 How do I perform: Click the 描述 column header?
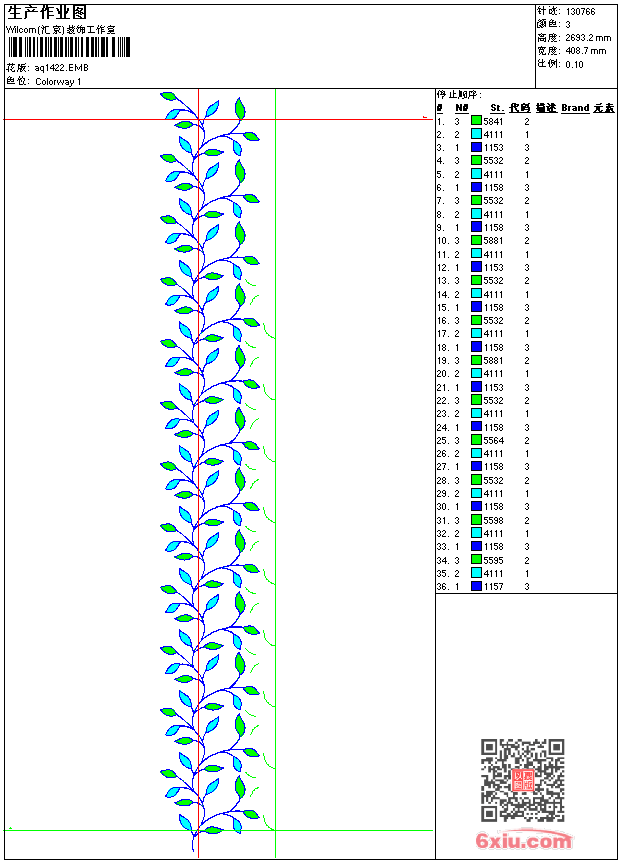pos(546,108)
